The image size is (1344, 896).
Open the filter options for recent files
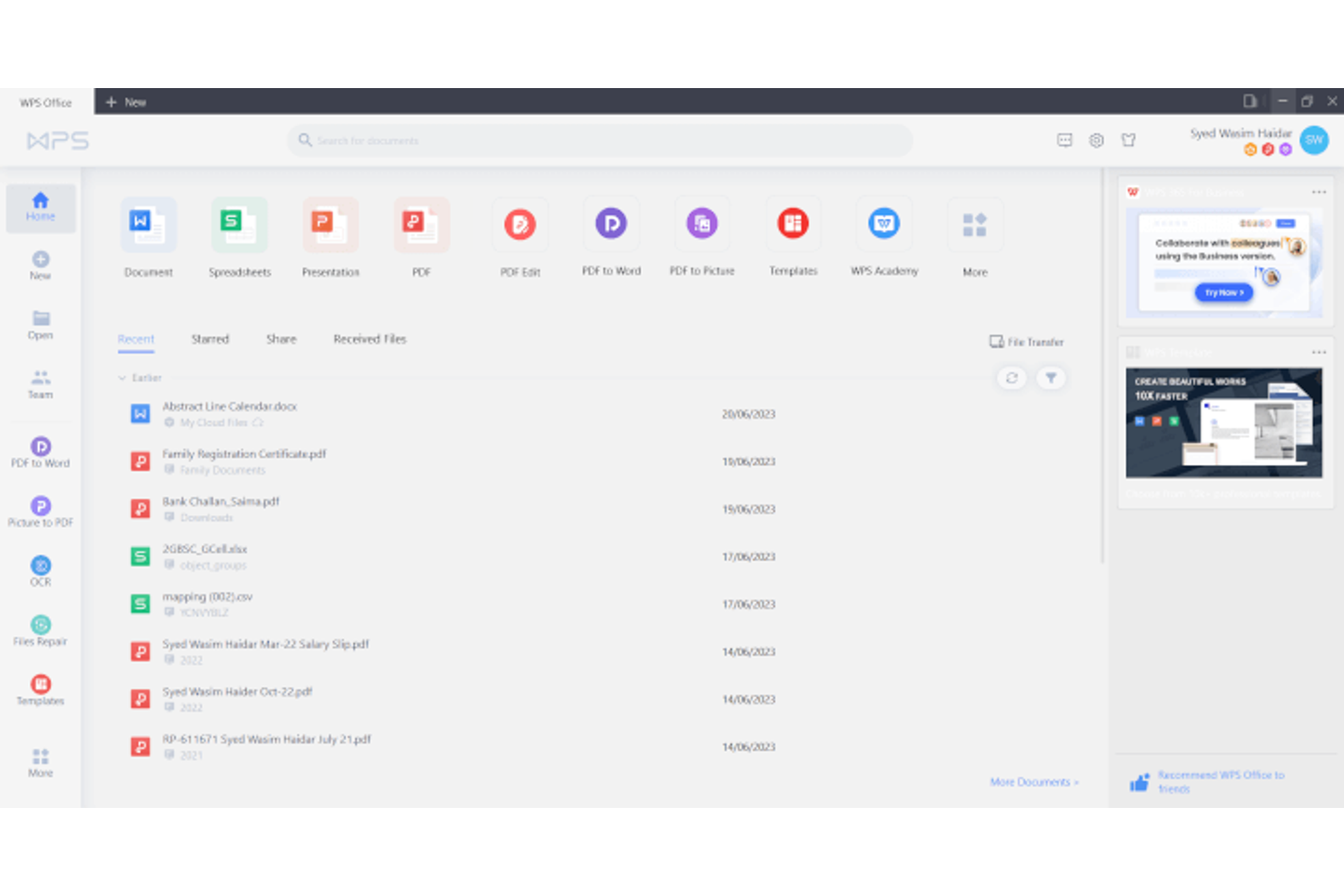pyautogui.click(x=1051, y=378)
